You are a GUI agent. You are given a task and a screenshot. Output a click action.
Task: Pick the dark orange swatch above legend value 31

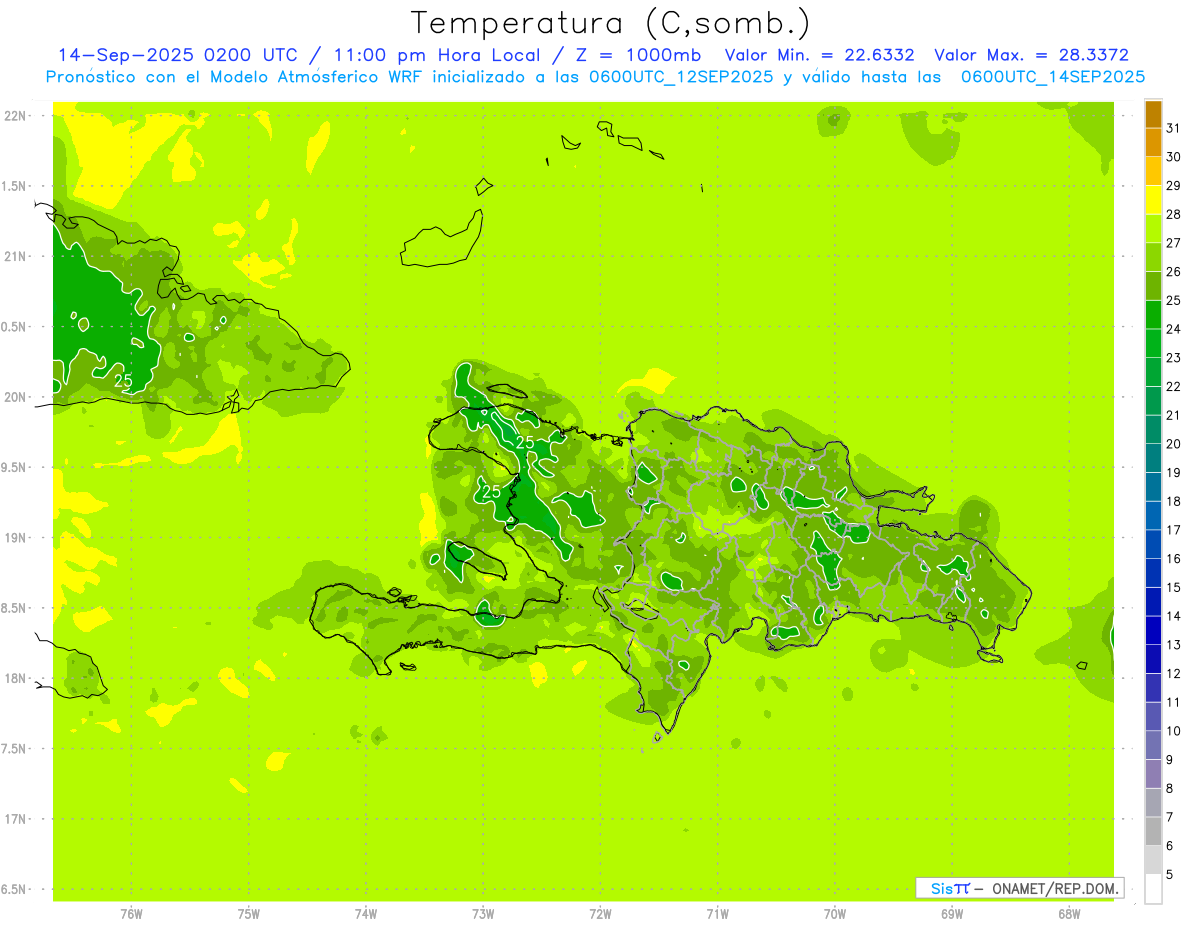pyautogui.click(x=1153, y=114)
